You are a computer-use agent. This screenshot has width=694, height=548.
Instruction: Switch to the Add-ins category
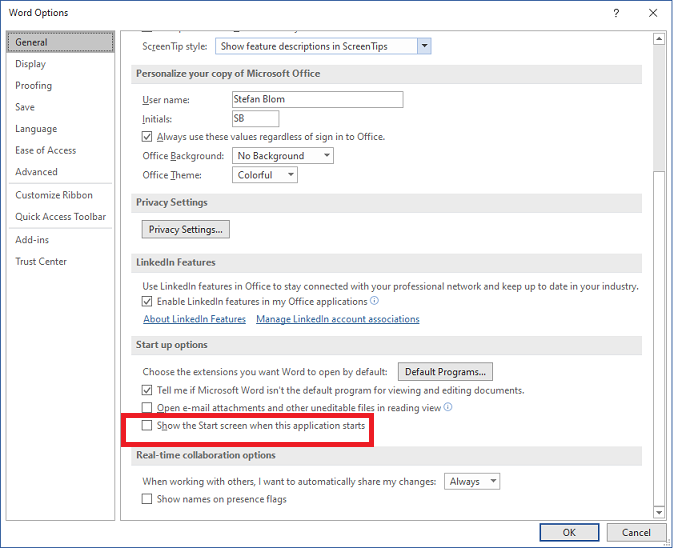[60, 240]
